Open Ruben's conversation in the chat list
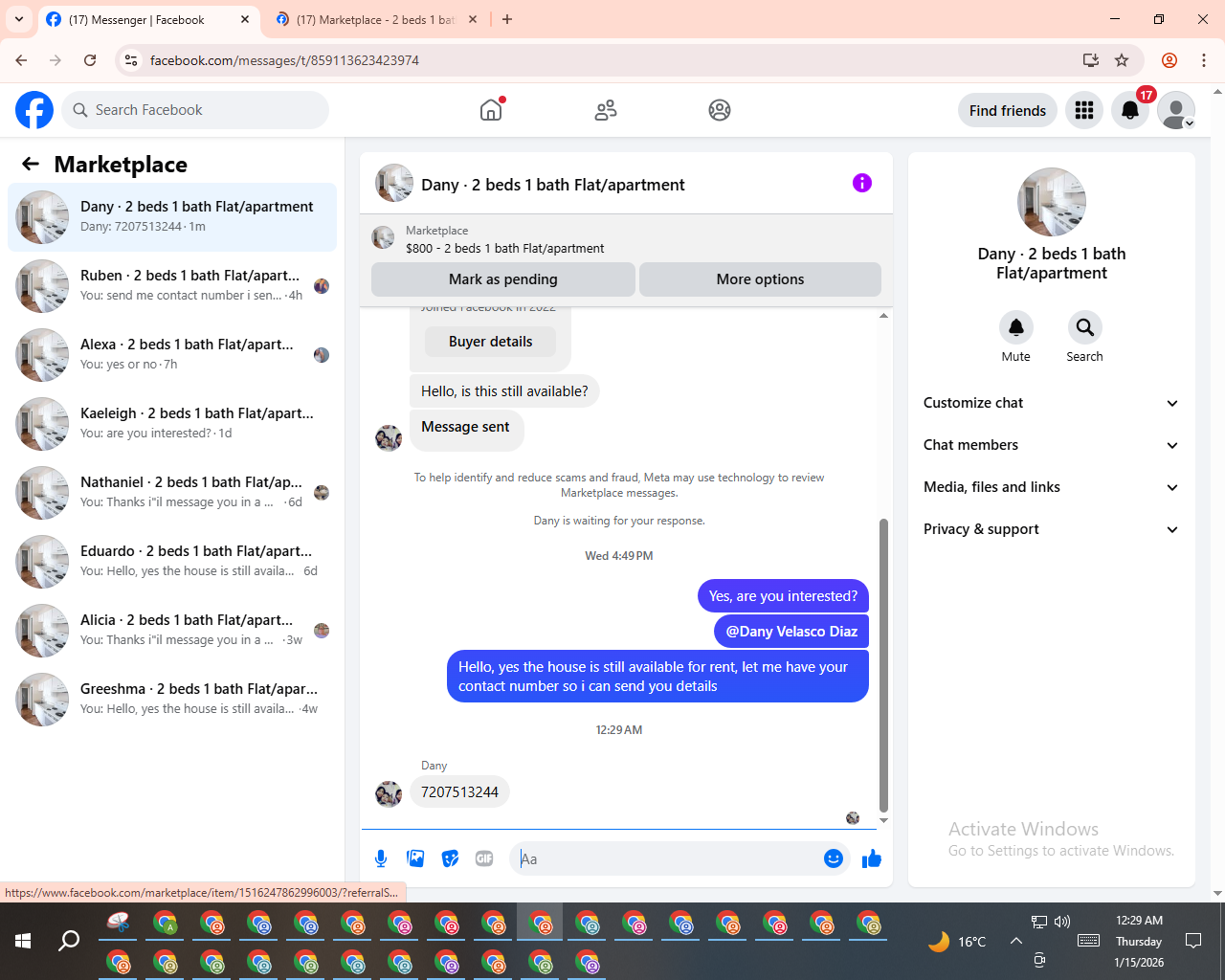The height and width of the screenshot is (980, 1225). coord(172,286)
